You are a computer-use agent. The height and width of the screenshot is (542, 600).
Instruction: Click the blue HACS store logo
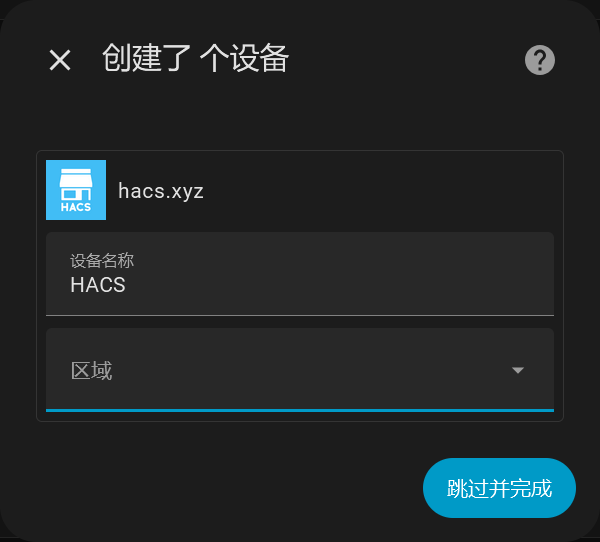(76, 190)
